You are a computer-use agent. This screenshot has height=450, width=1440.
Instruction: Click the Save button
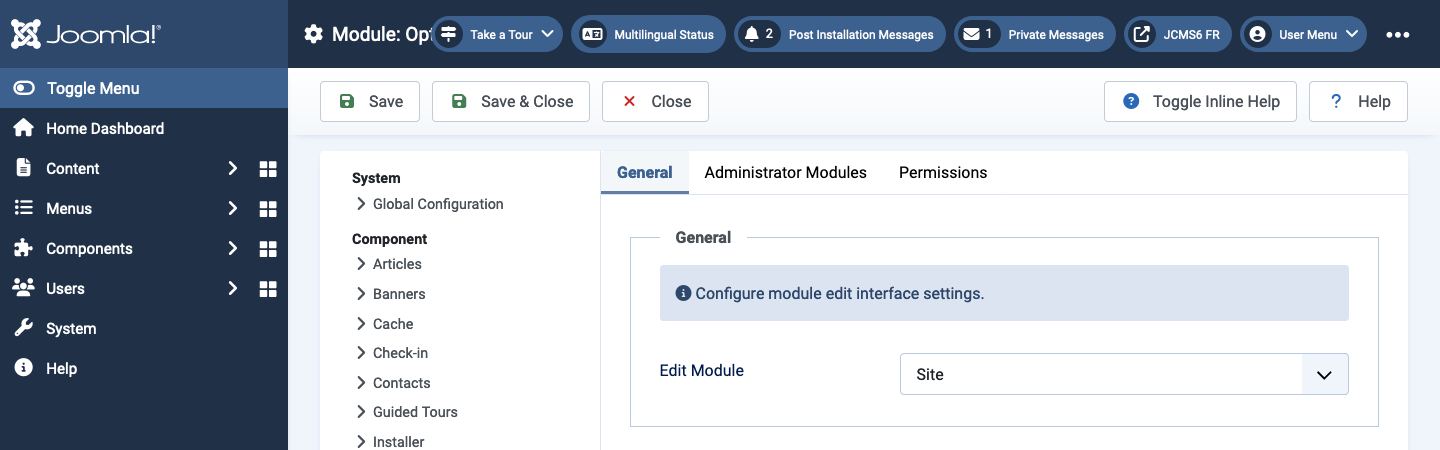[370, 101]
